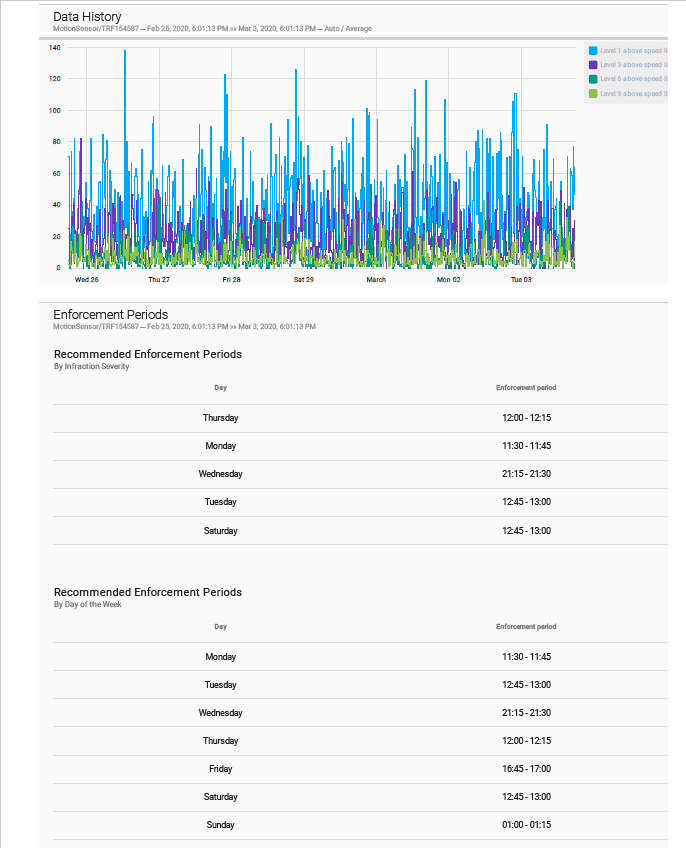
Task: Click the teal Level 6 legend swatch
Action: click(593, 79)
